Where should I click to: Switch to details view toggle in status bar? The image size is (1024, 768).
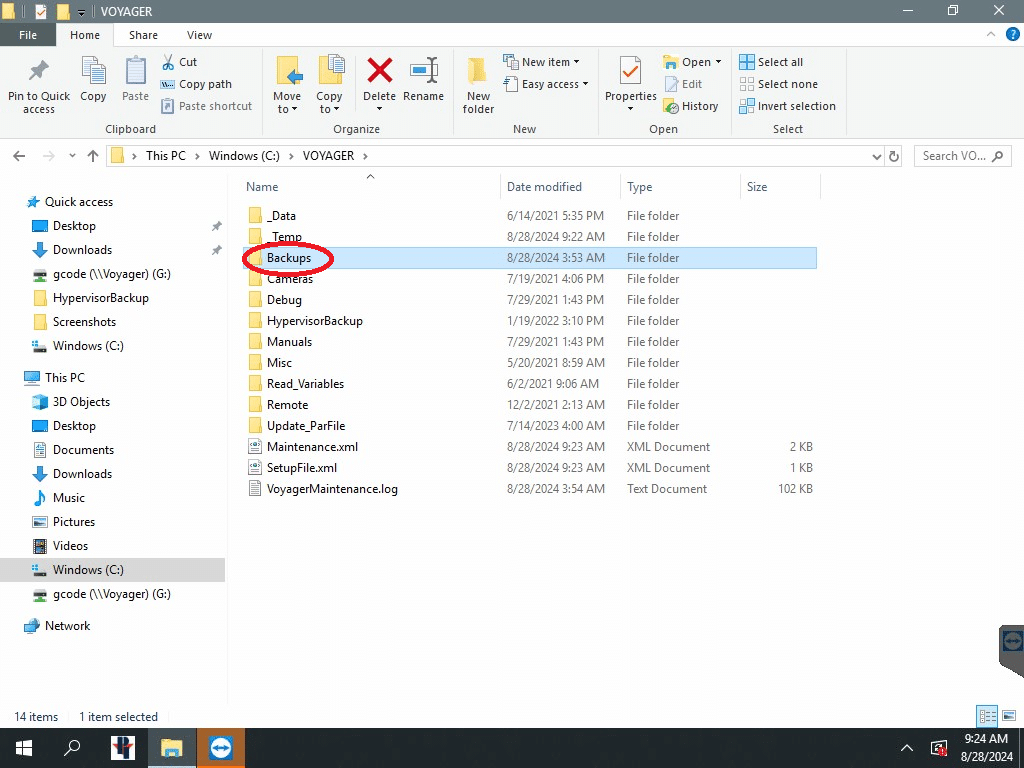point(988,716)
